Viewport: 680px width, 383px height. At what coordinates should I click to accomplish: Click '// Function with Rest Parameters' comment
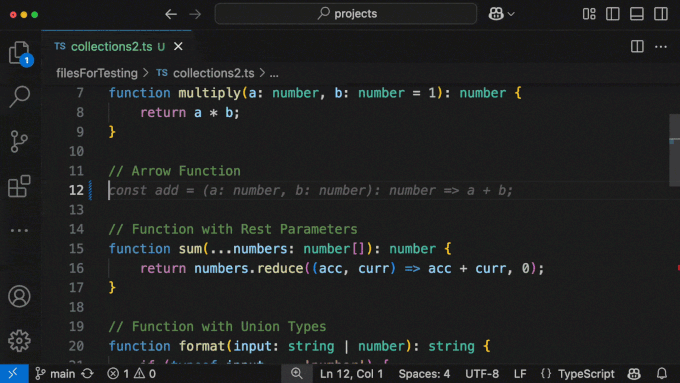(233, 229)
